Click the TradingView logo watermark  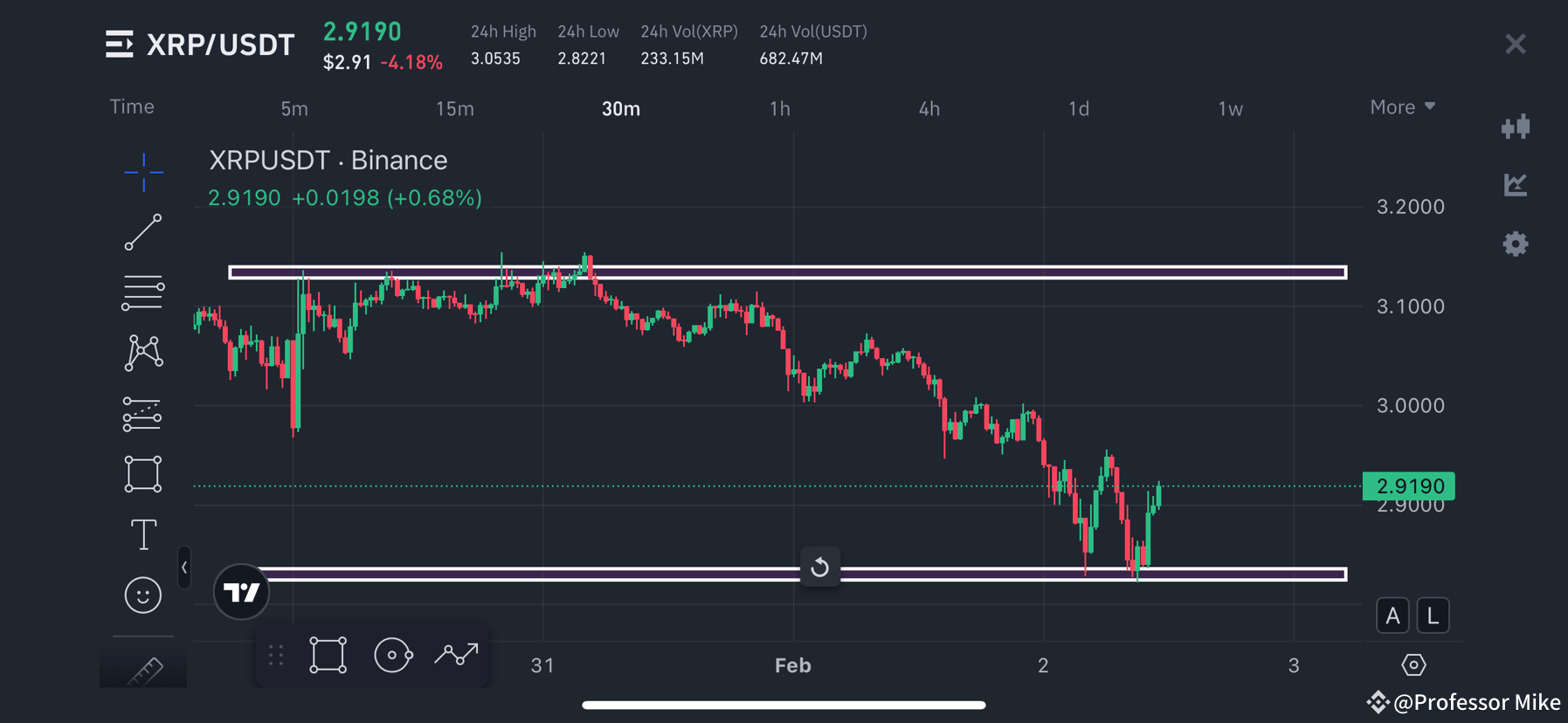coord(241,592)
